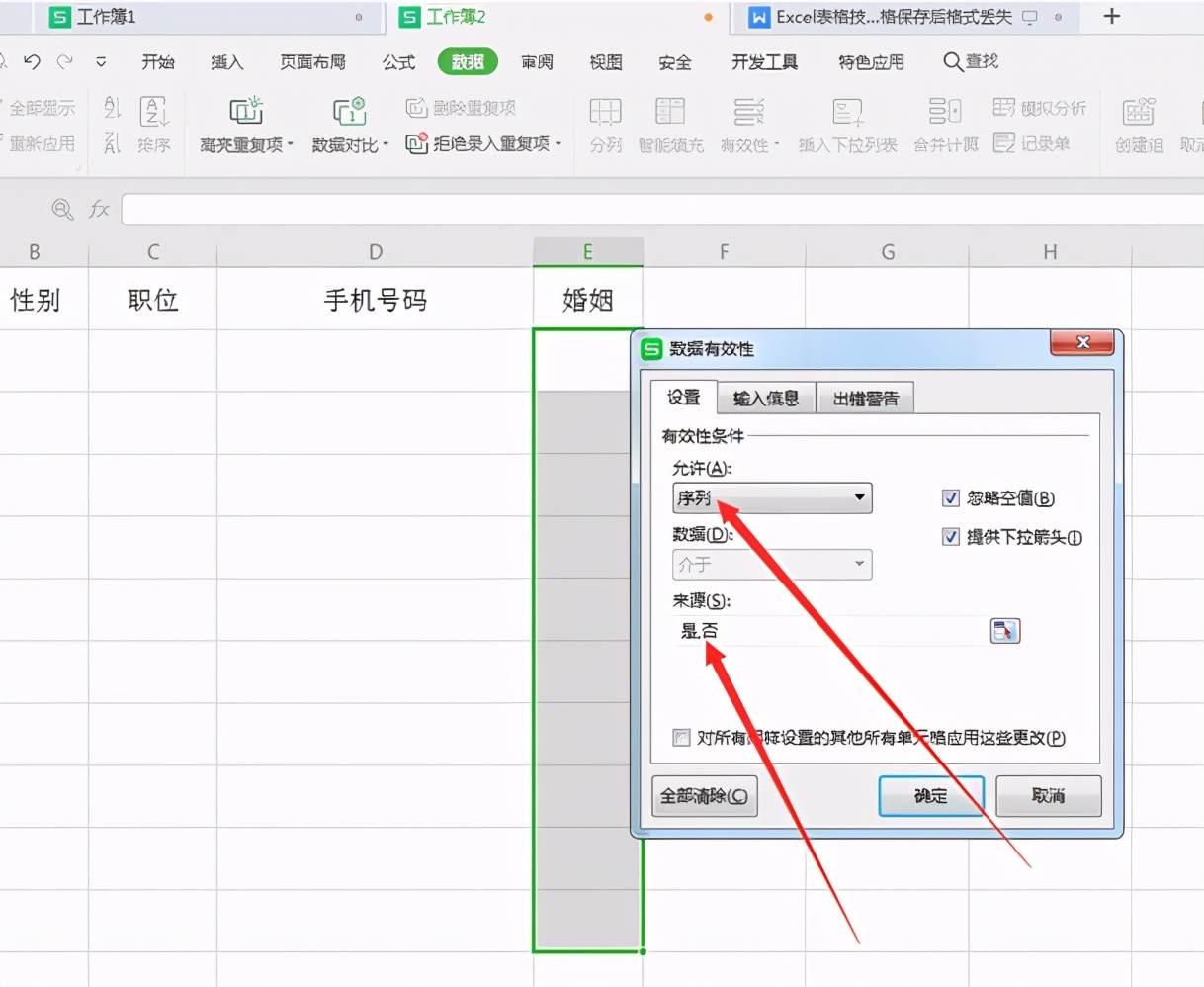Click the 查找 search box
Image resolution: width=1204 pixels, height=987 pixels.
[971, 61]
